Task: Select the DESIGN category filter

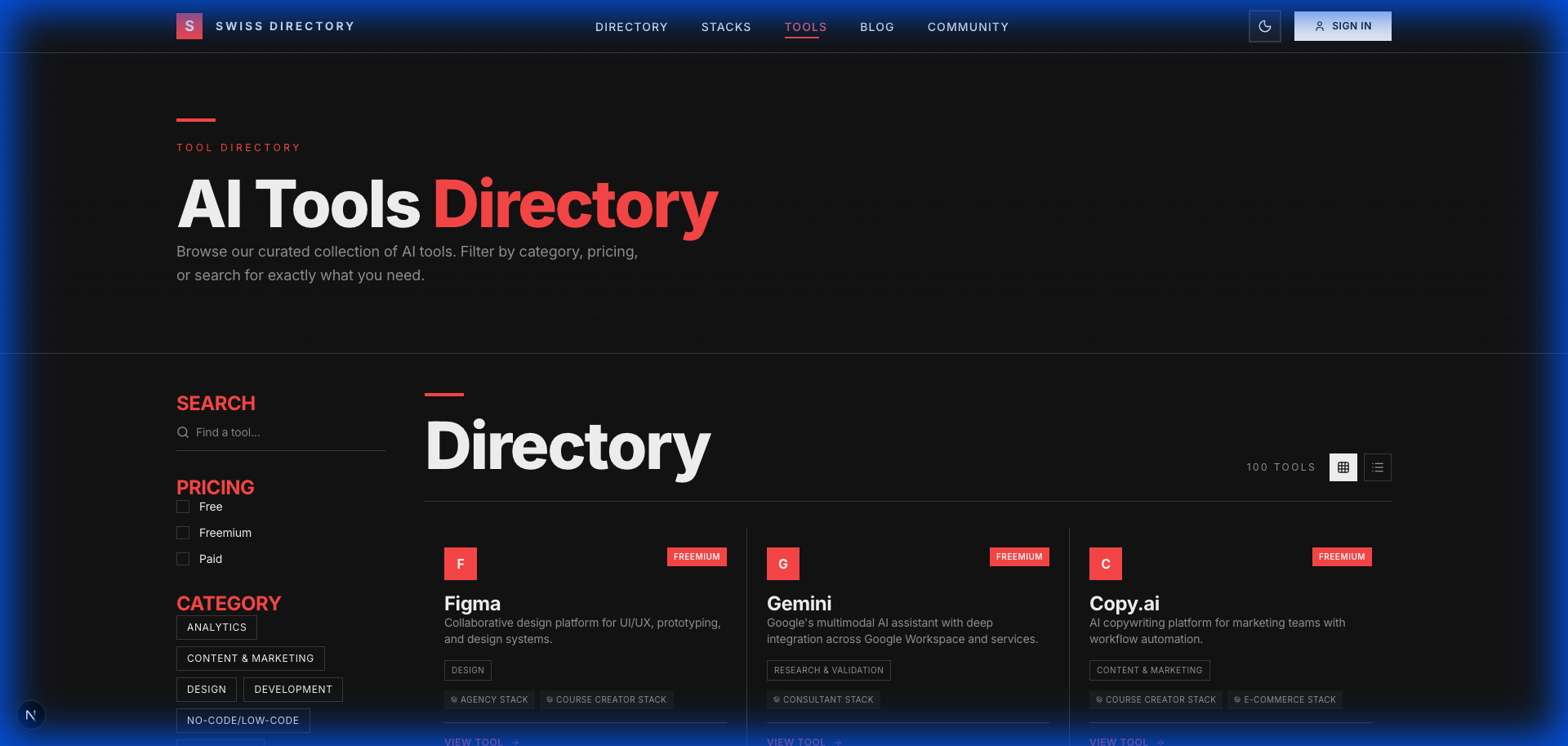Action: click(x=206, y=689)
